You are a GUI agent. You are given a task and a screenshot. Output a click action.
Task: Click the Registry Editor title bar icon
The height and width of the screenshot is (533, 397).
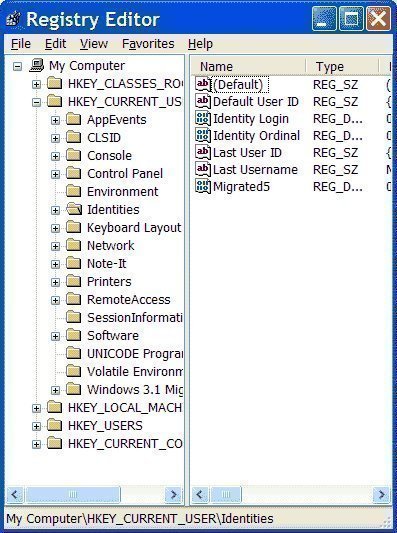14,19
